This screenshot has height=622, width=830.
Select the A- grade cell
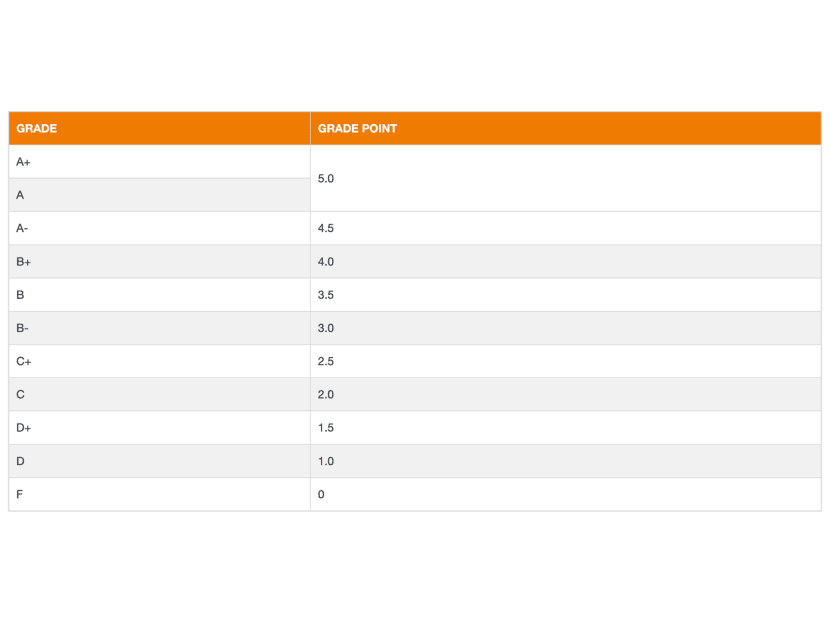(22, 228)
